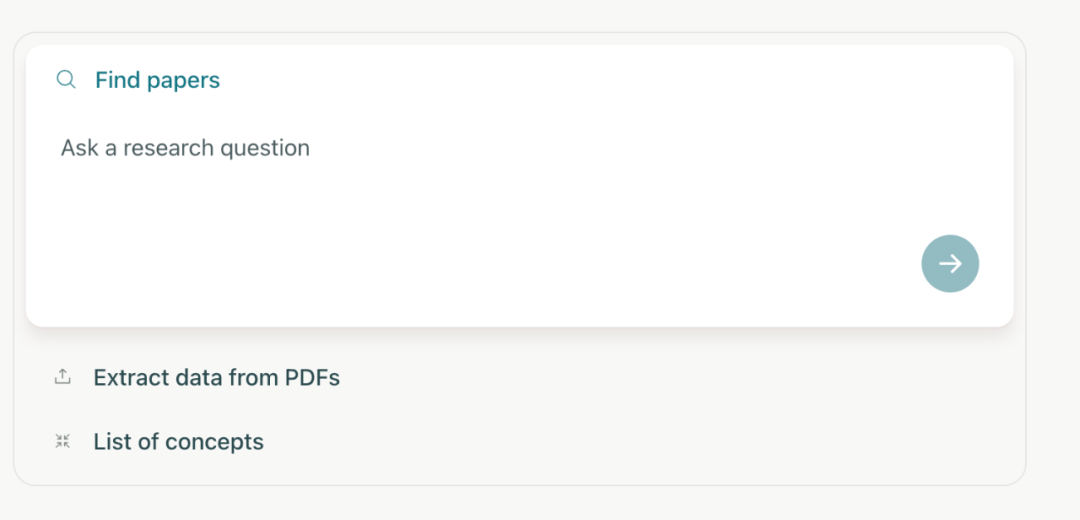Viewport: 1080px width, 520px height.
Task: Click the round teal send button
Action: (x=950, y=264)
